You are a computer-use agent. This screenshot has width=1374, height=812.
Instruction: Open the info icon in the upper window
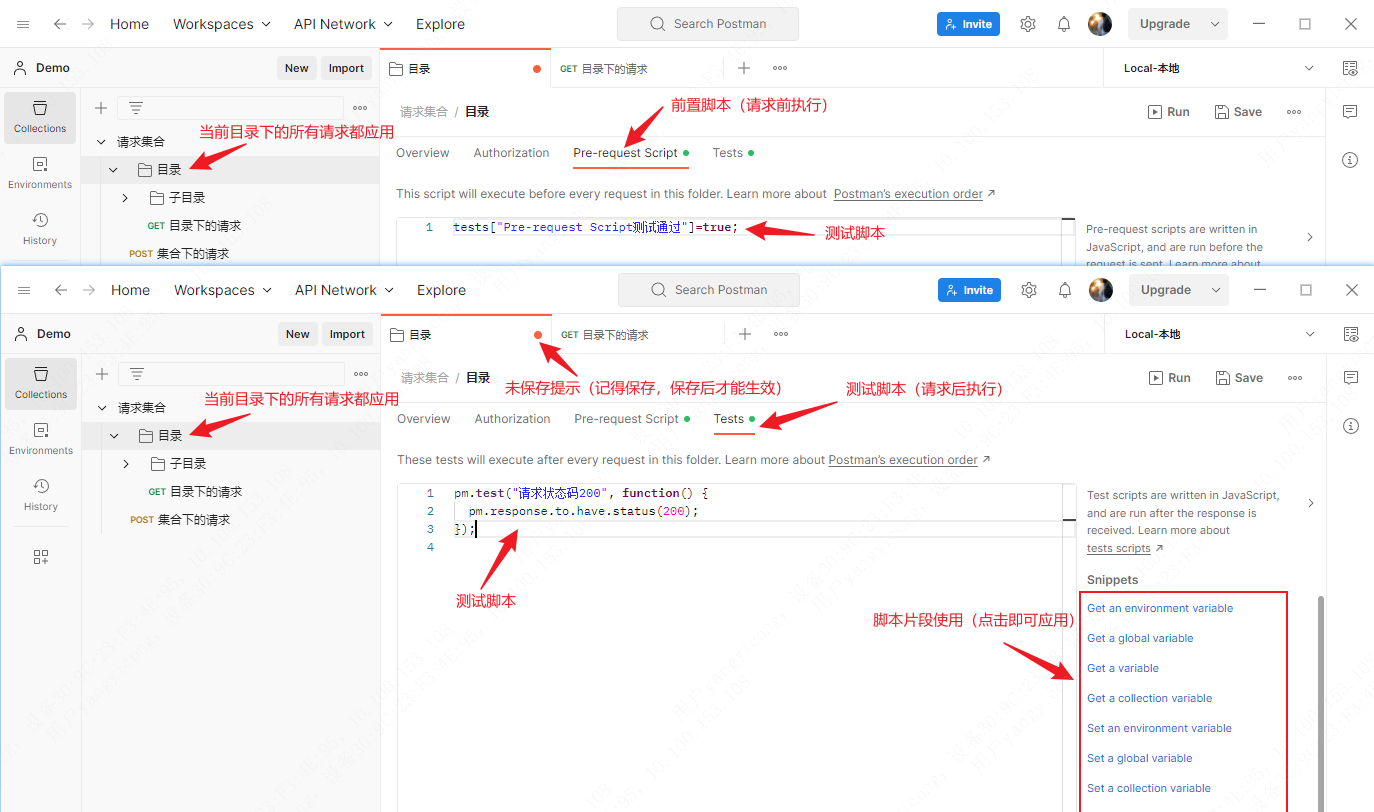[1350, 160]
